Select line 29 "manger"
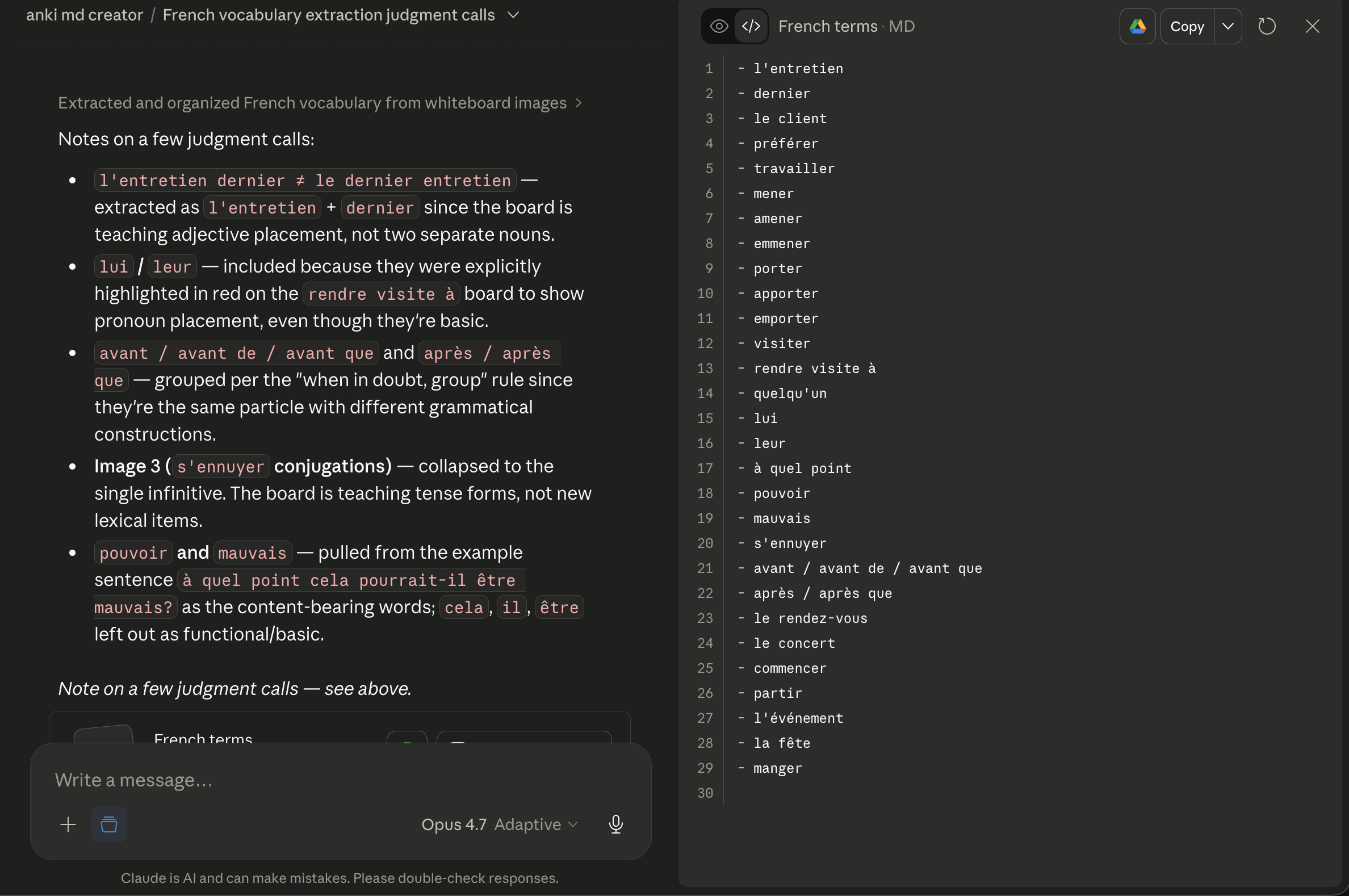1349x896 pixels. point(778,768)
